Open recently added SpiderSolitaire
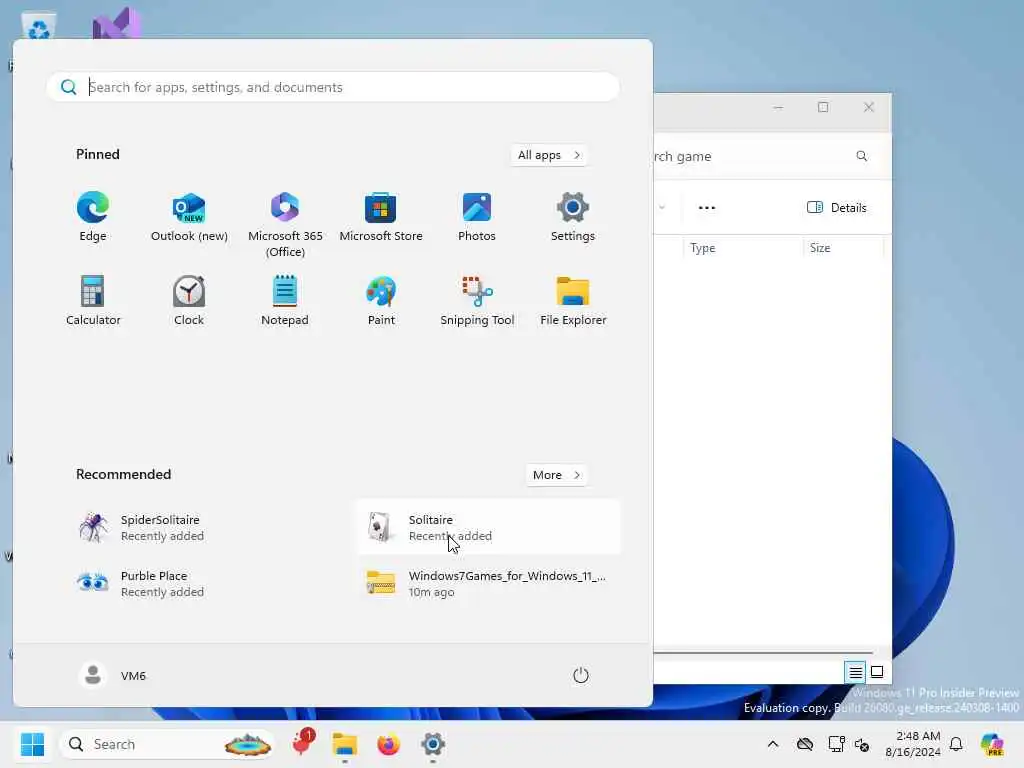This screenshot has width=1024, height=768. [201, 527]
